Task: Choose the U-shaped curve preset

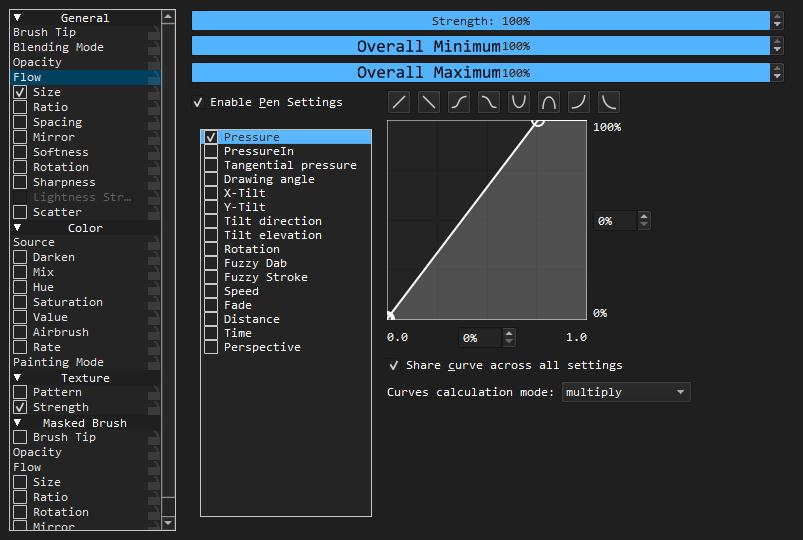Action: pos(519,102)
